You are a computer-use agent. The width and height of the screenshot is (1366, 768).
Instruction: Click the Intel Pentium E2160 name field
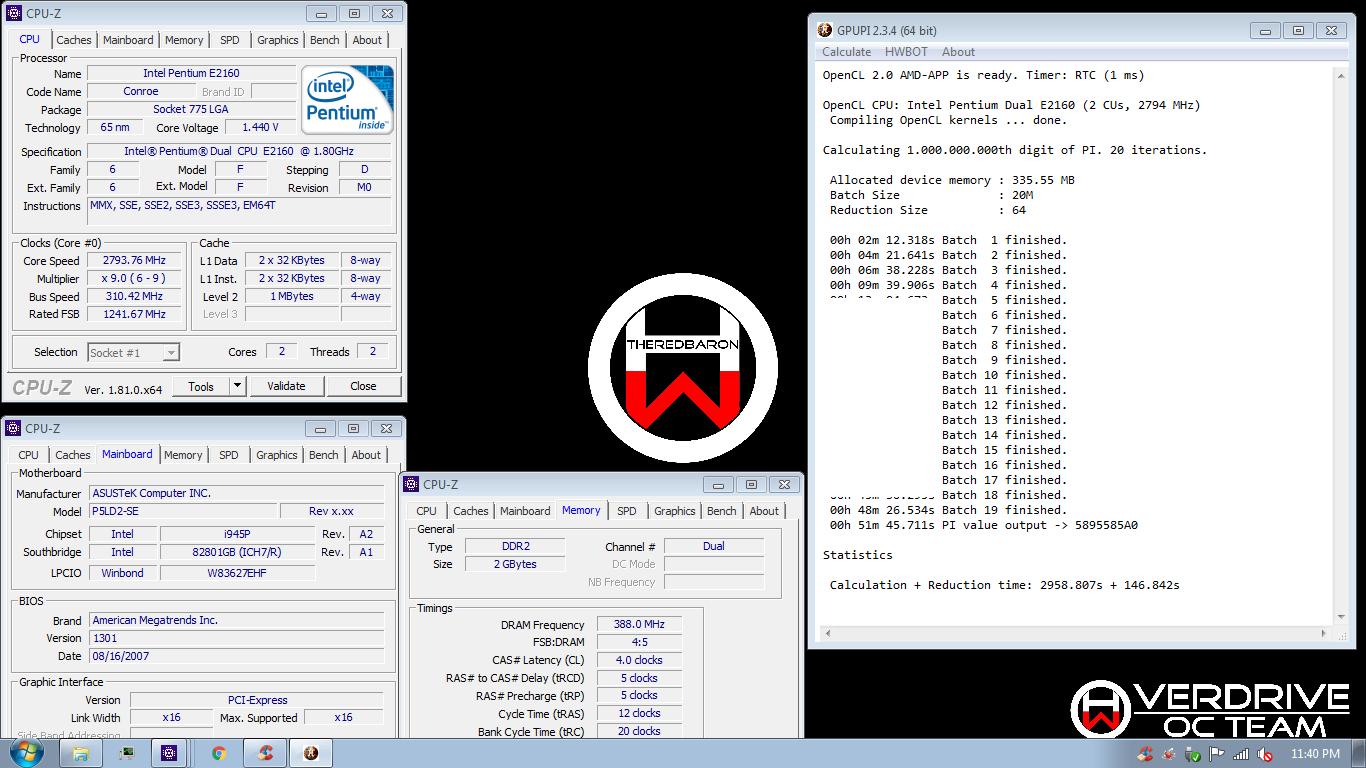point(191,73)
